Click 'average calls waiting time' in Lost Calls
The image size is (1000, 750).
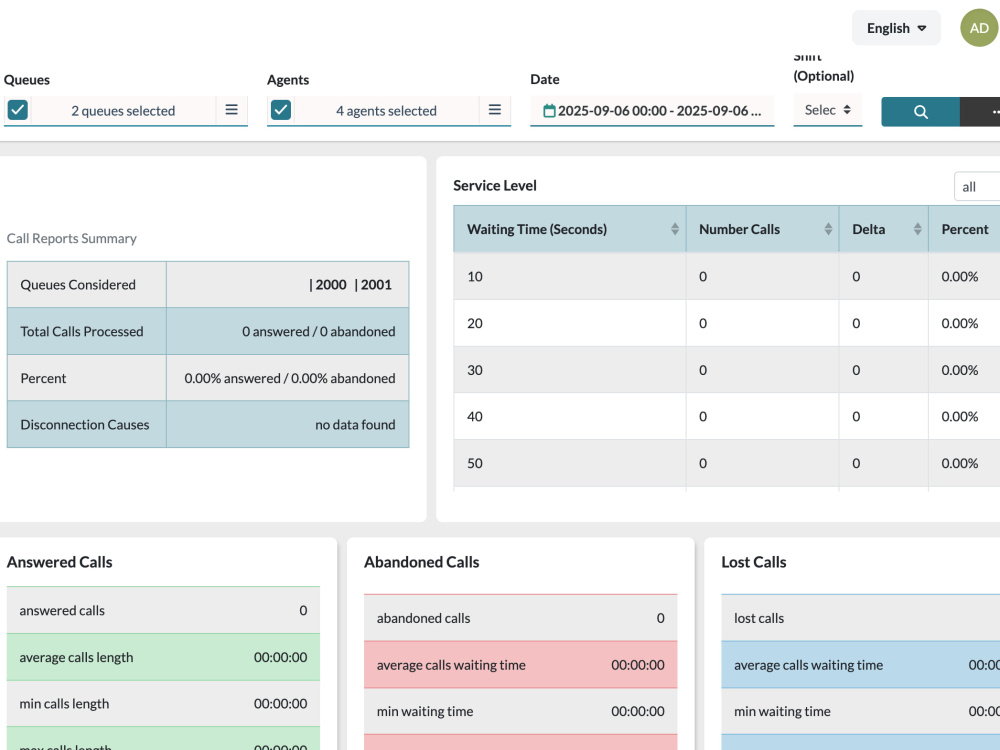pos(860,665)
